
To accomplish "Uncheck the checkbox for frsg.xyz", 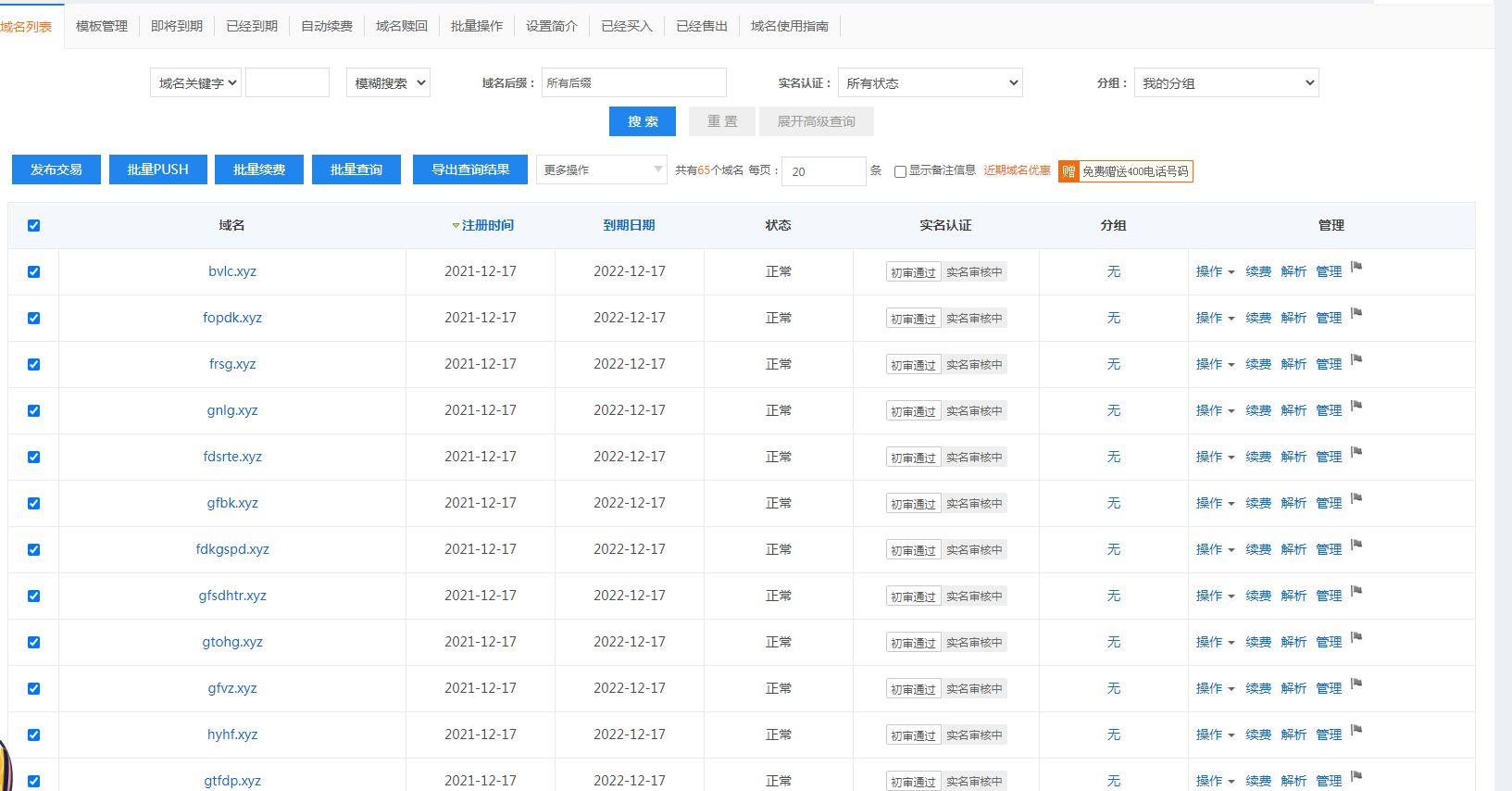I will (34, 365).
